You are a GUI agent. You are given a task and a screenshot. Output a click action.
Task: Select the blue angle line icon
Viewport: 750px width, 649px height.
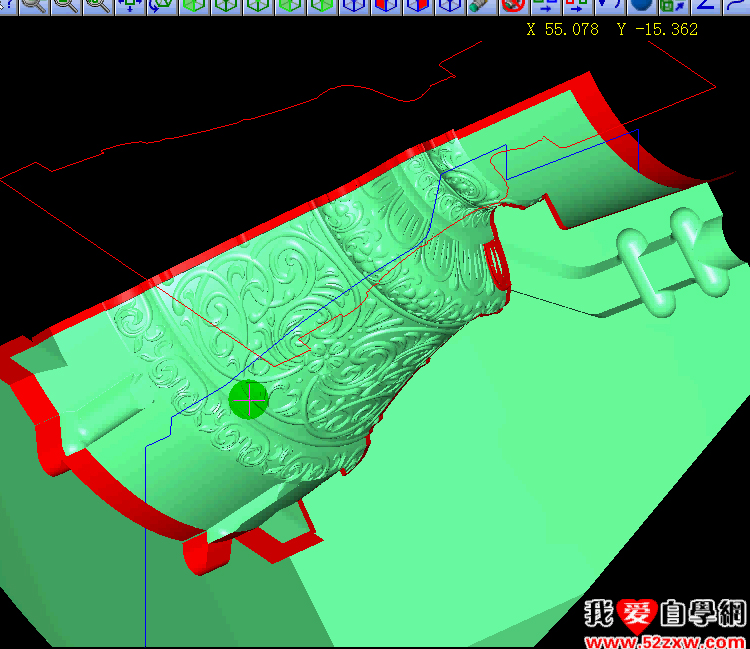click(x=705, y=6)
